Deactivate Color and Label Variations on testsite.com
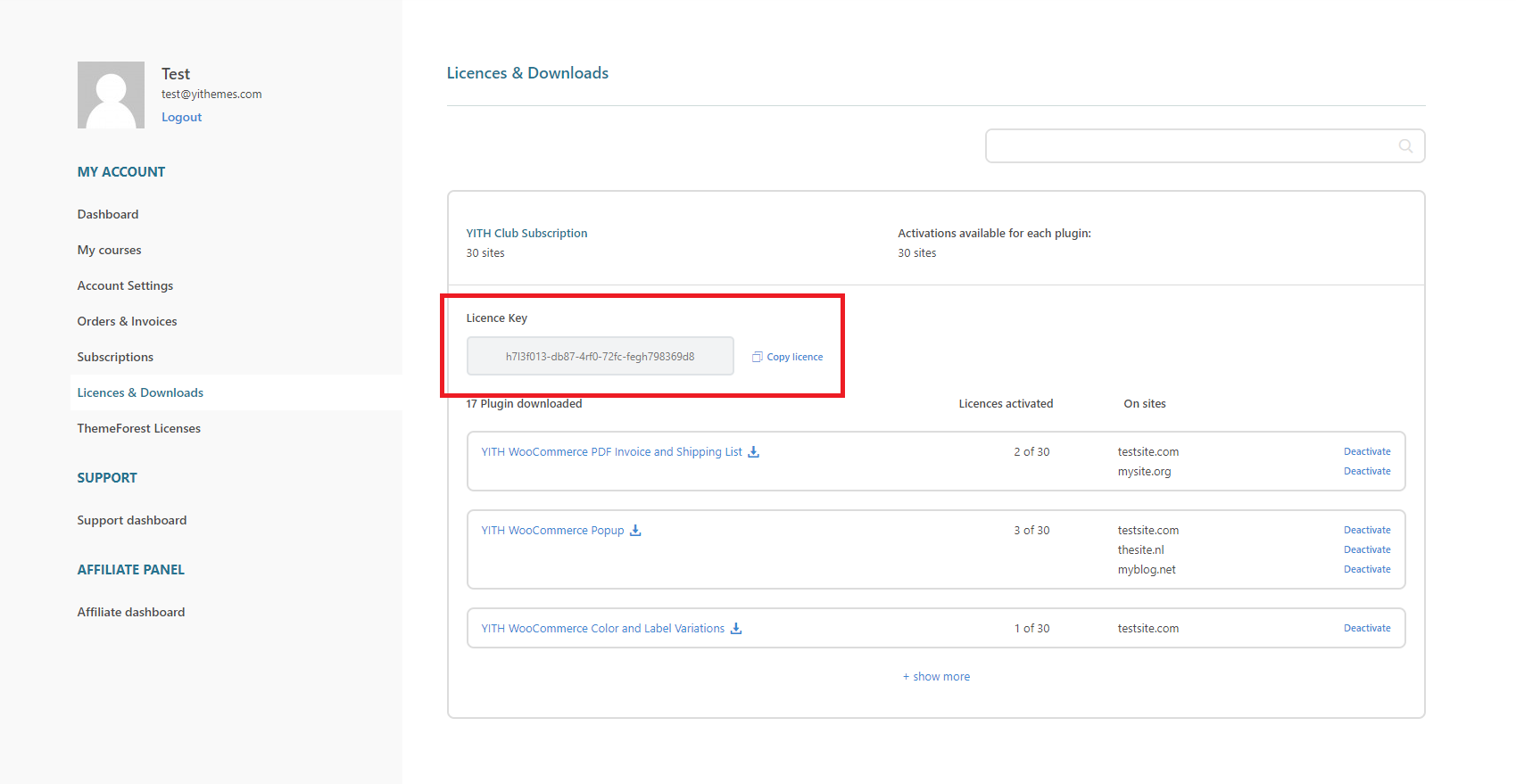This screenshot has height=784, width=1516. click(x=1367, y=629)
